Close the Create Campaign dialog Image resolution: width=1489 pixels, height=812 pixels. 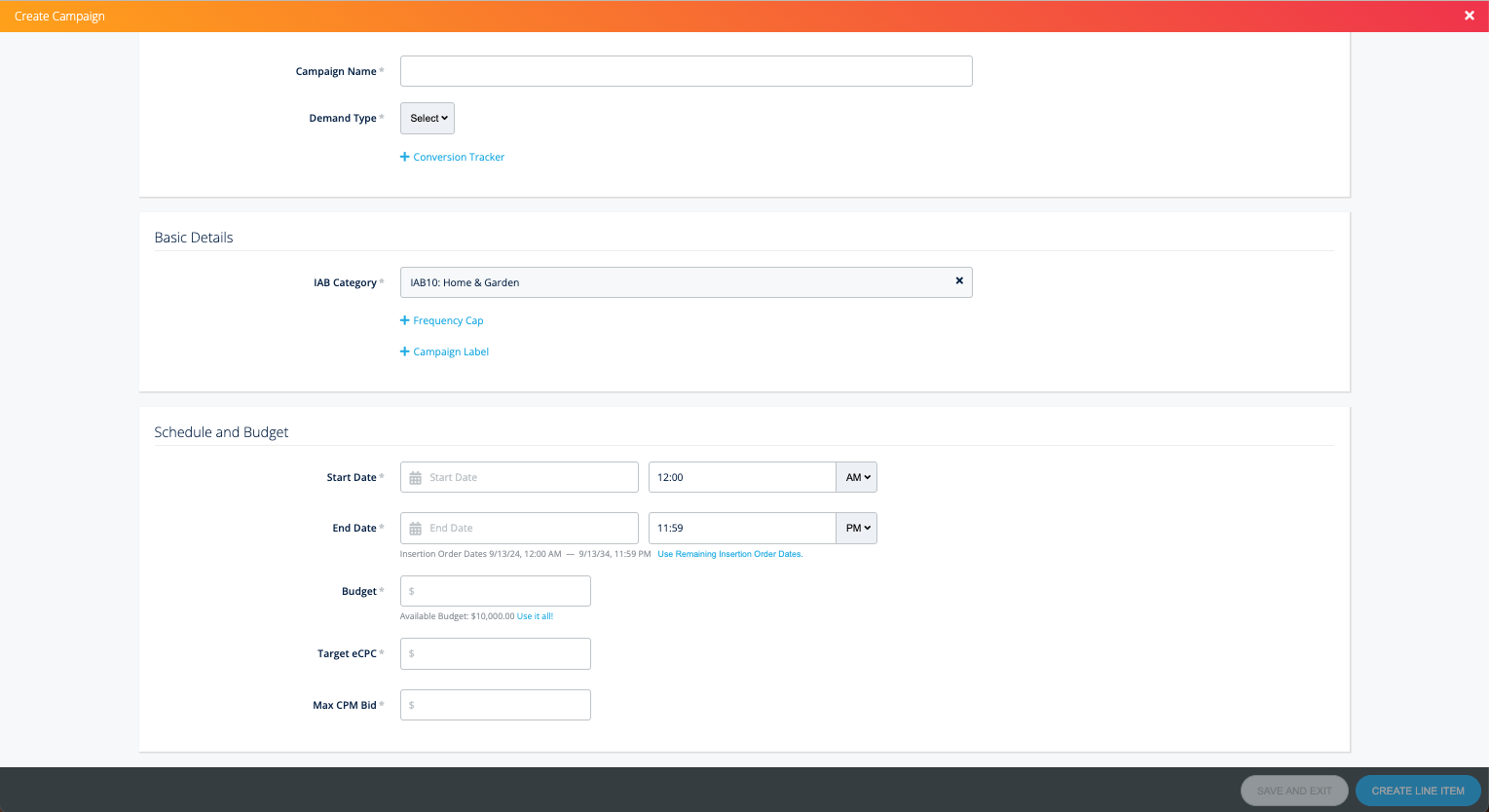point(1470,16)
